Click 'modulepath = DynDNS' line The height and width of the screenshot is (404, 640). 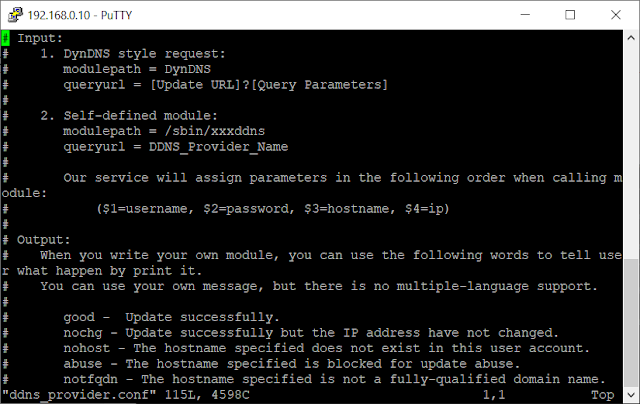(x=137, y=69)
